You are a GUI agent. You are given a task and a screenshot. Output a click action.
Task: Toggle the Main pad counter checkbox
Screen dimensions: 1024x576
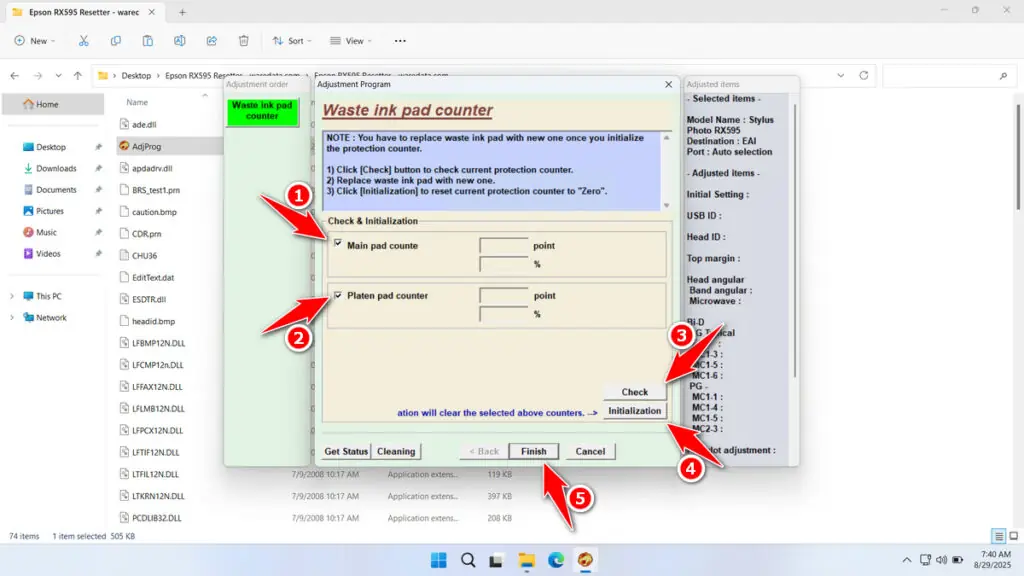tap(338, 243)
